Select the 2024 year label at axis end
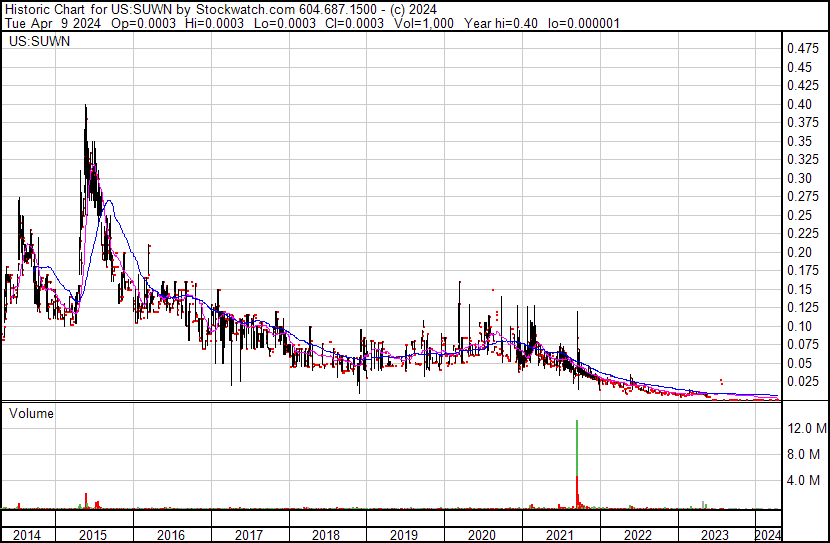Viewport: 830px width, 543px height. [768, 535]
